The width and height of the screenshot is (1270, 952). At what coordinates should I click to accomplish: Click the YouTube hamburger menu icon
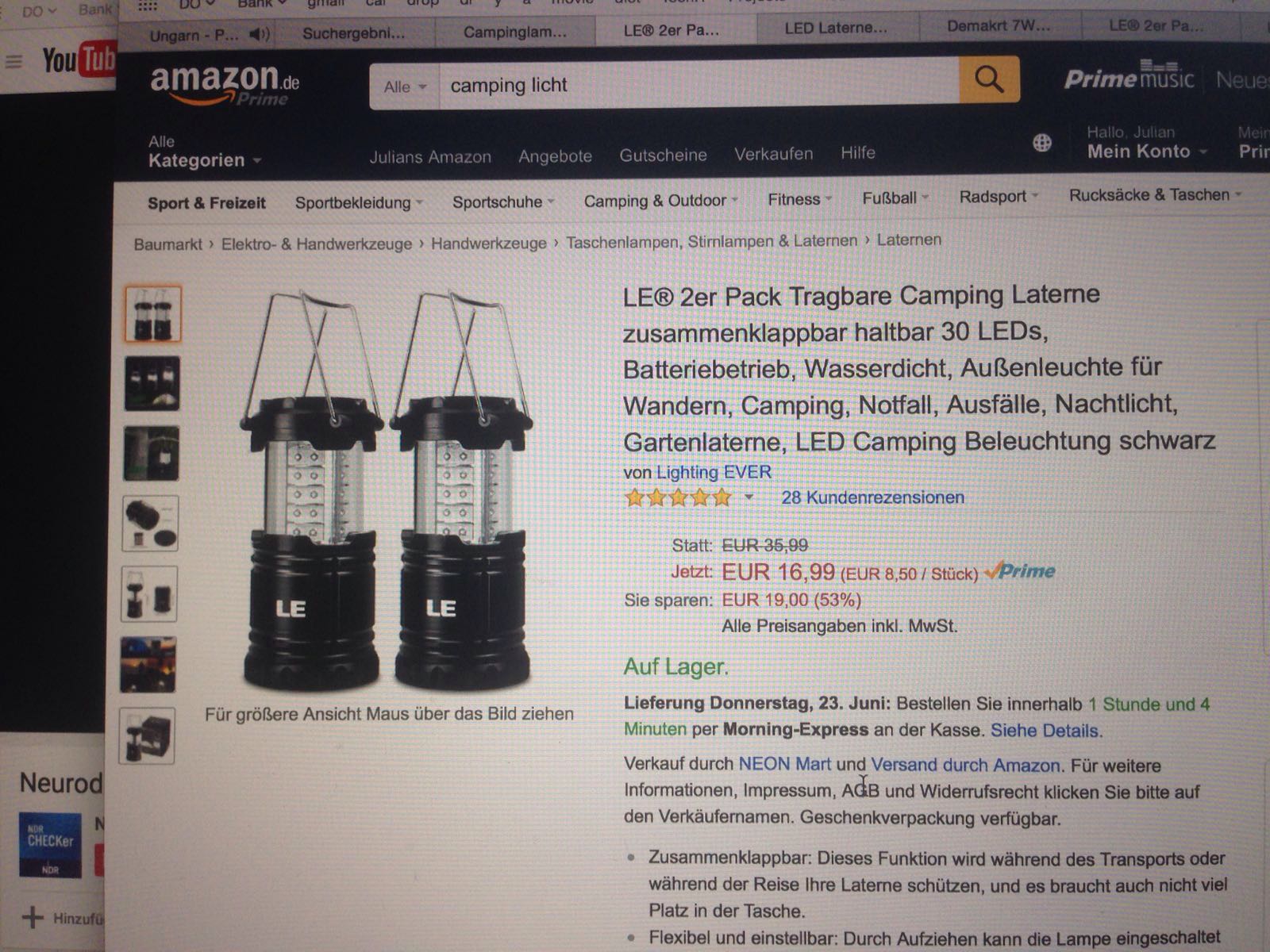pyautogui.click(x=14, y=61)
